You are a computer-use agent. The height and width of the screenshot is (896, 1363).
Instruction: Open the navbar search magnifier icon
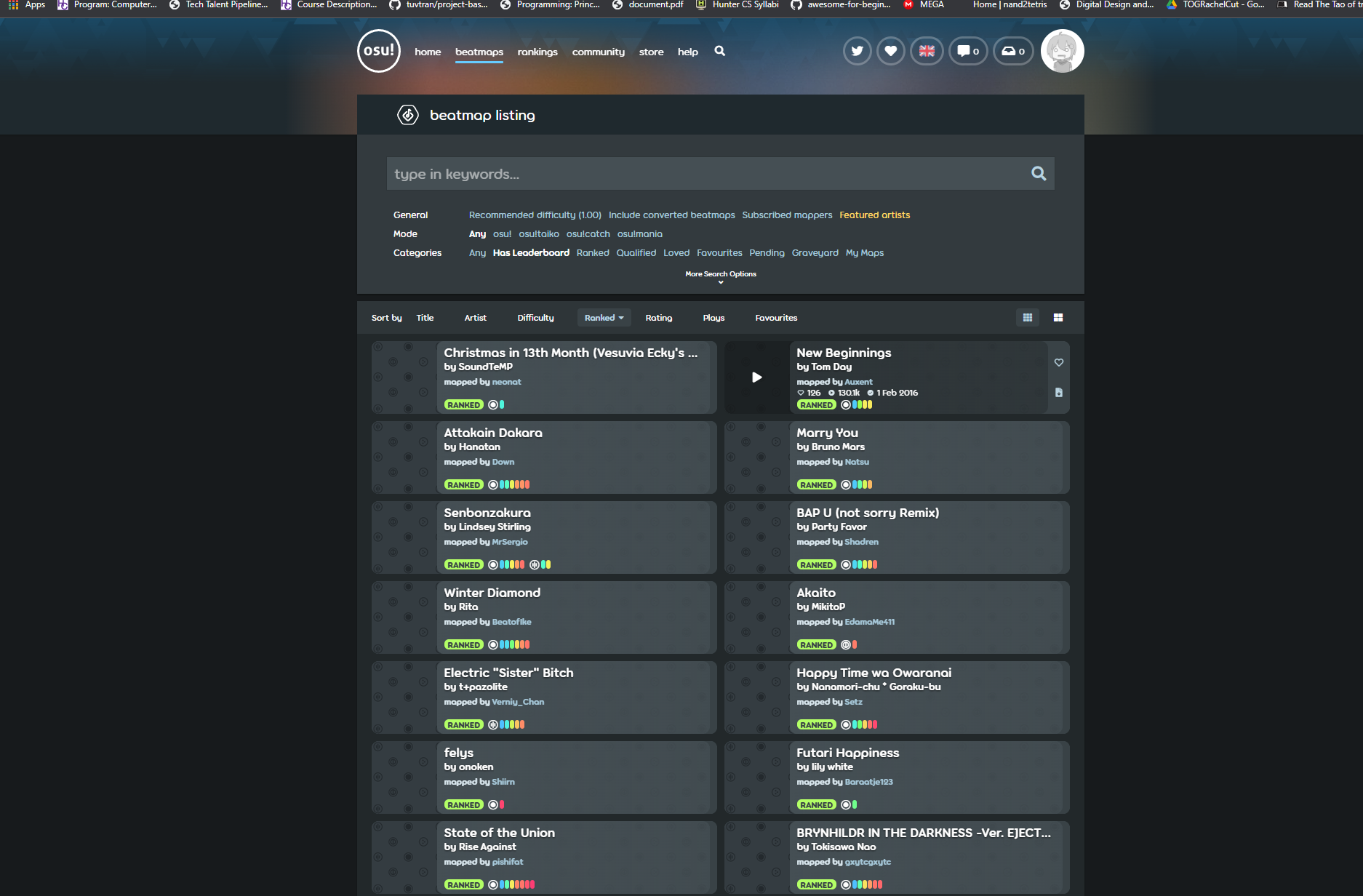tap(719, 51)
